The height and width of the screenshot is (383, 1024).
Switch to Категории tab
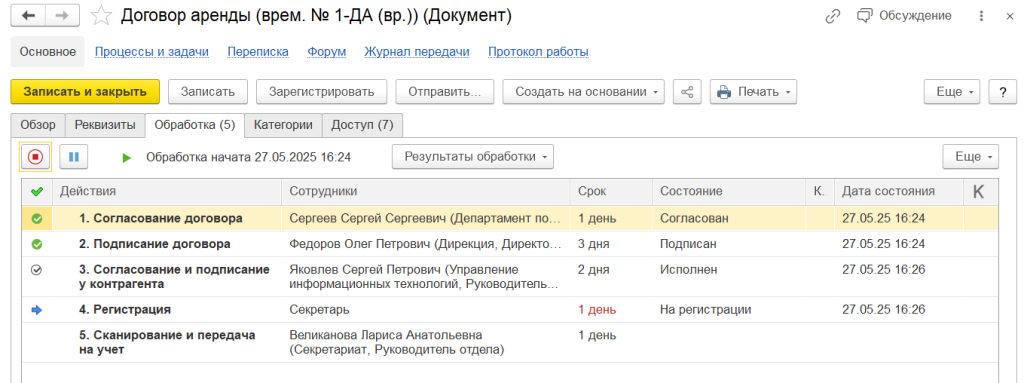284,125
